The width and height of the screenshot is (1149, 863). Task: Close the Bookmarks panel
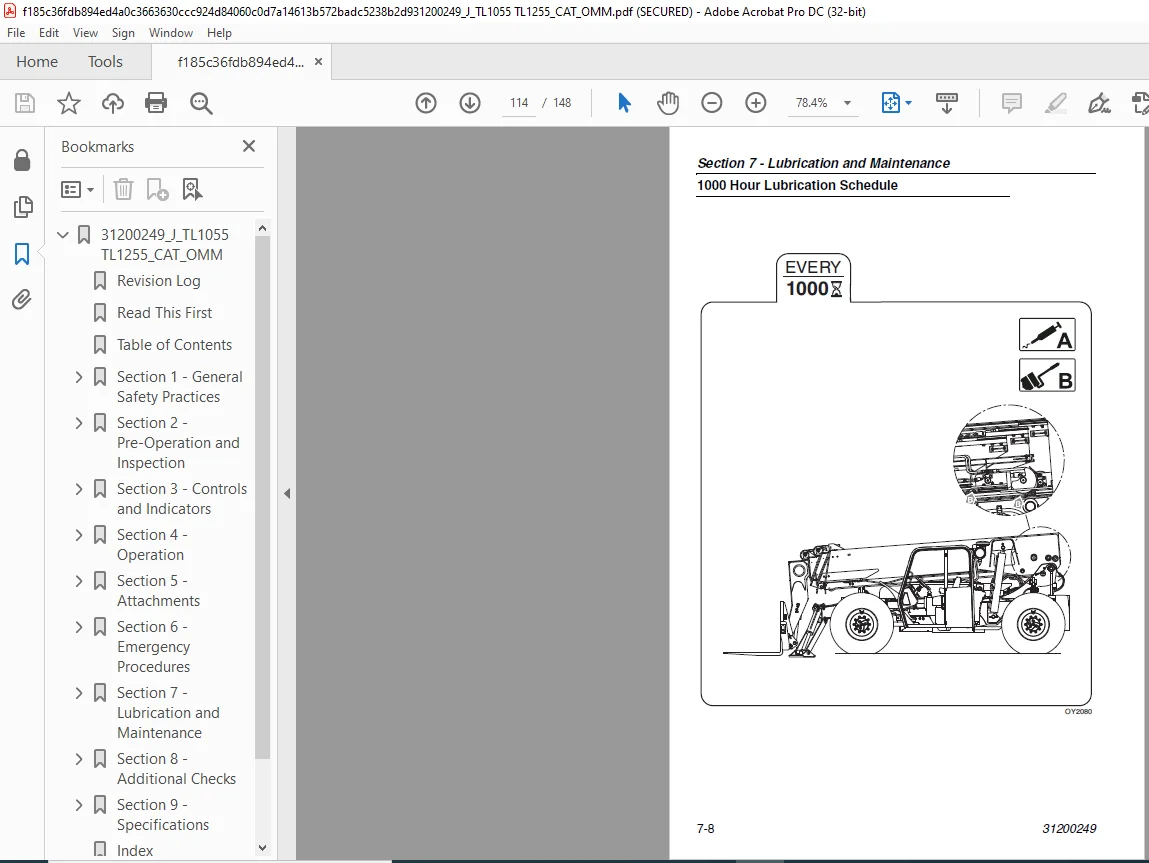coord(249,147)
